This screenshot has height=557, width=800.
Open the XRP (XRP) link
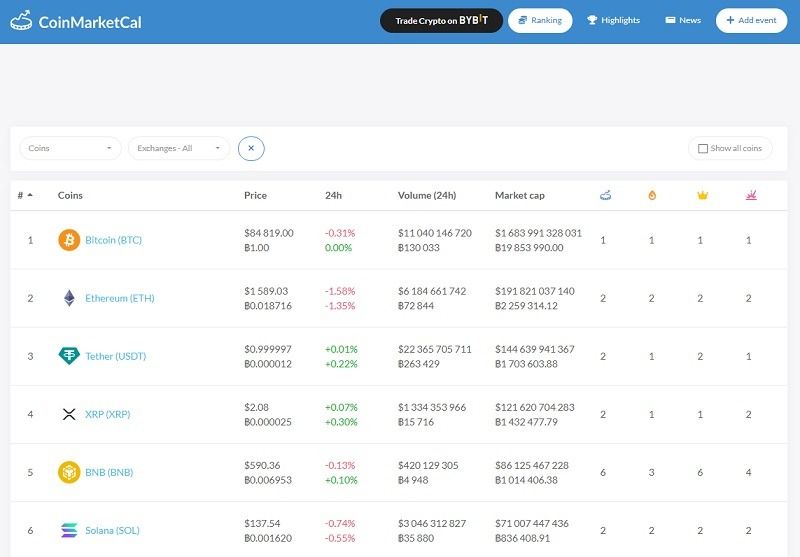coord(108,414)
